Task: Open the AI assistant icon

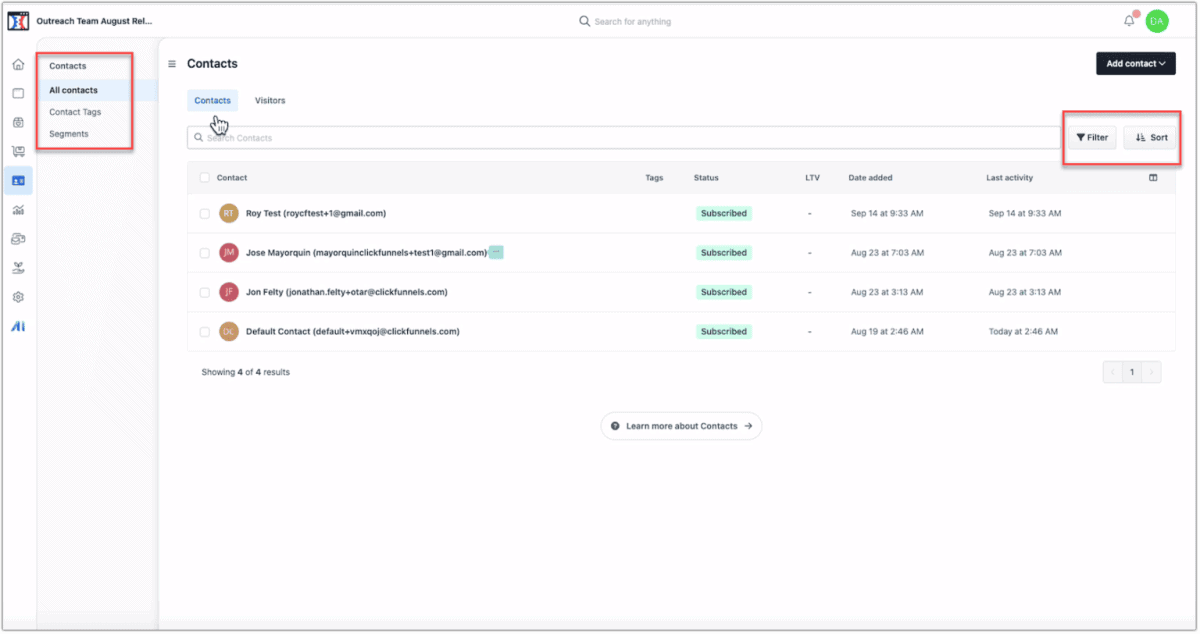Action: click(18, 327)
